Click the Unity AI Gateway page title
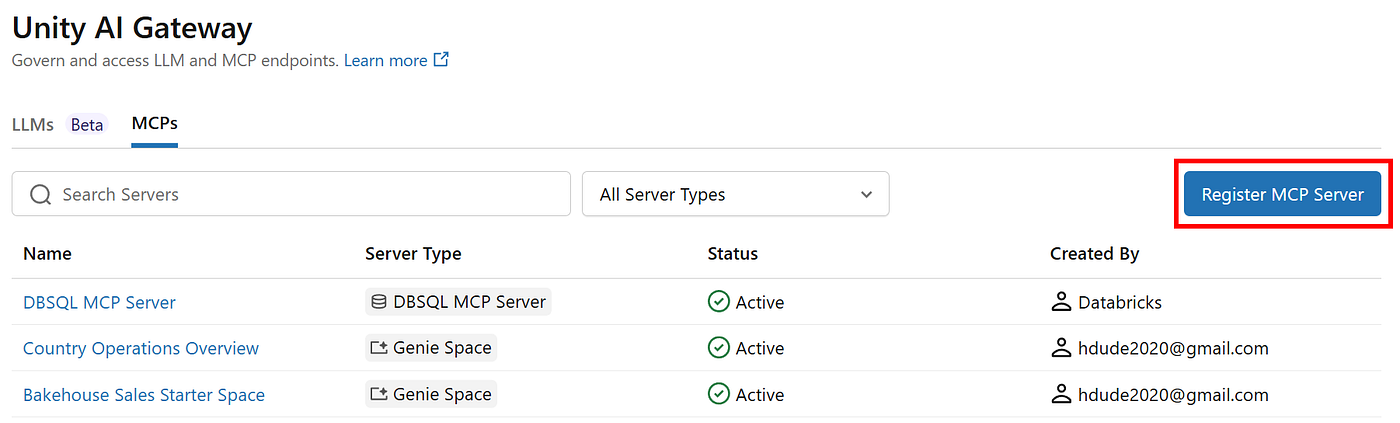Viewport: 1400px width, 423px height. [132, 28]
